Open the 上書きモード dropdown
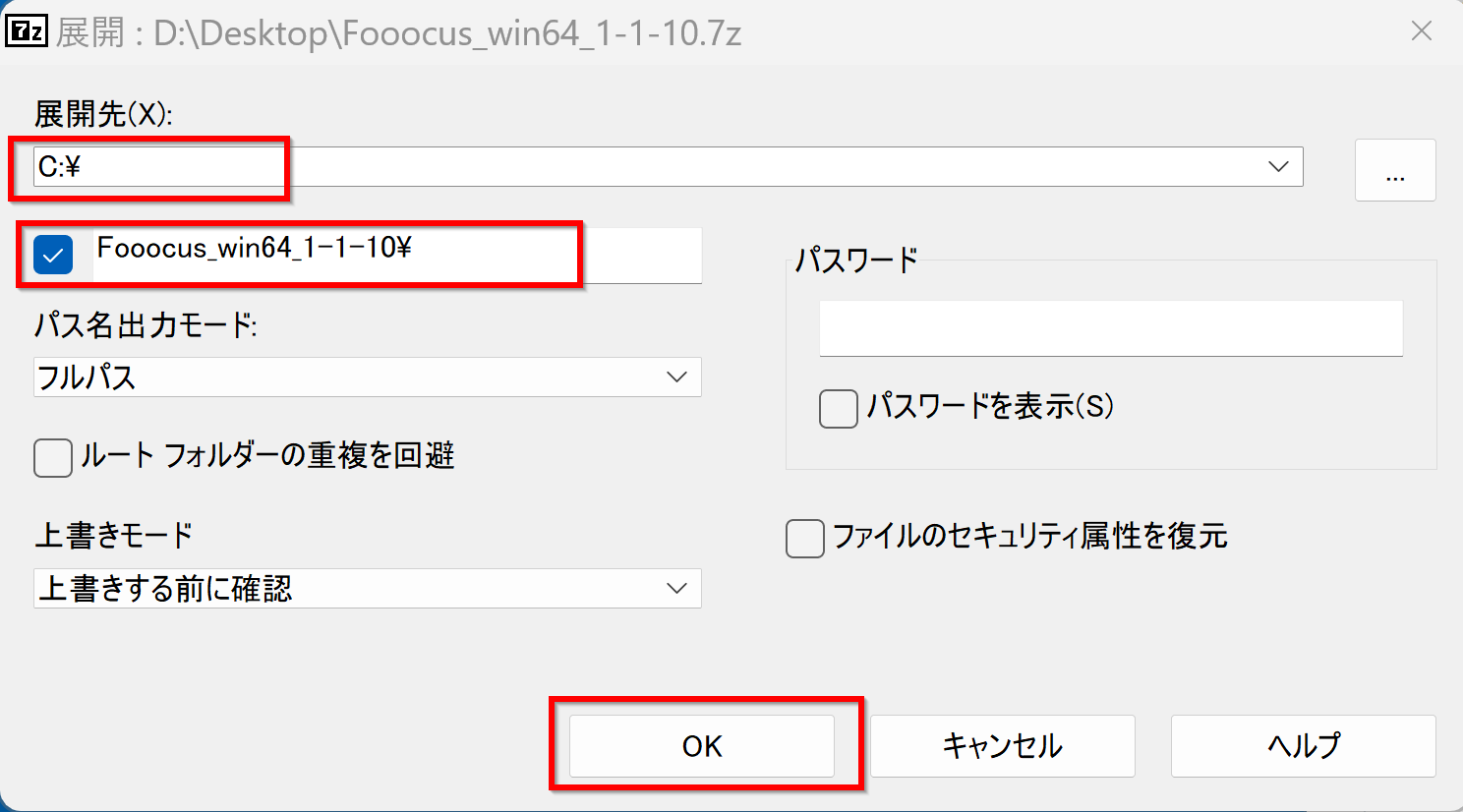Viewport: 1463px width, 812px height. click(x=368, y=589)
